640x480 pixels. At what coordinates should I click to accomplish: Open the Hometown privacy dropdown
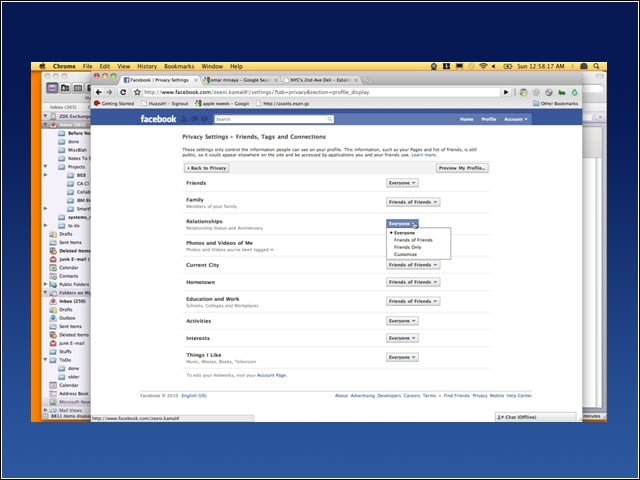(413, 282)
